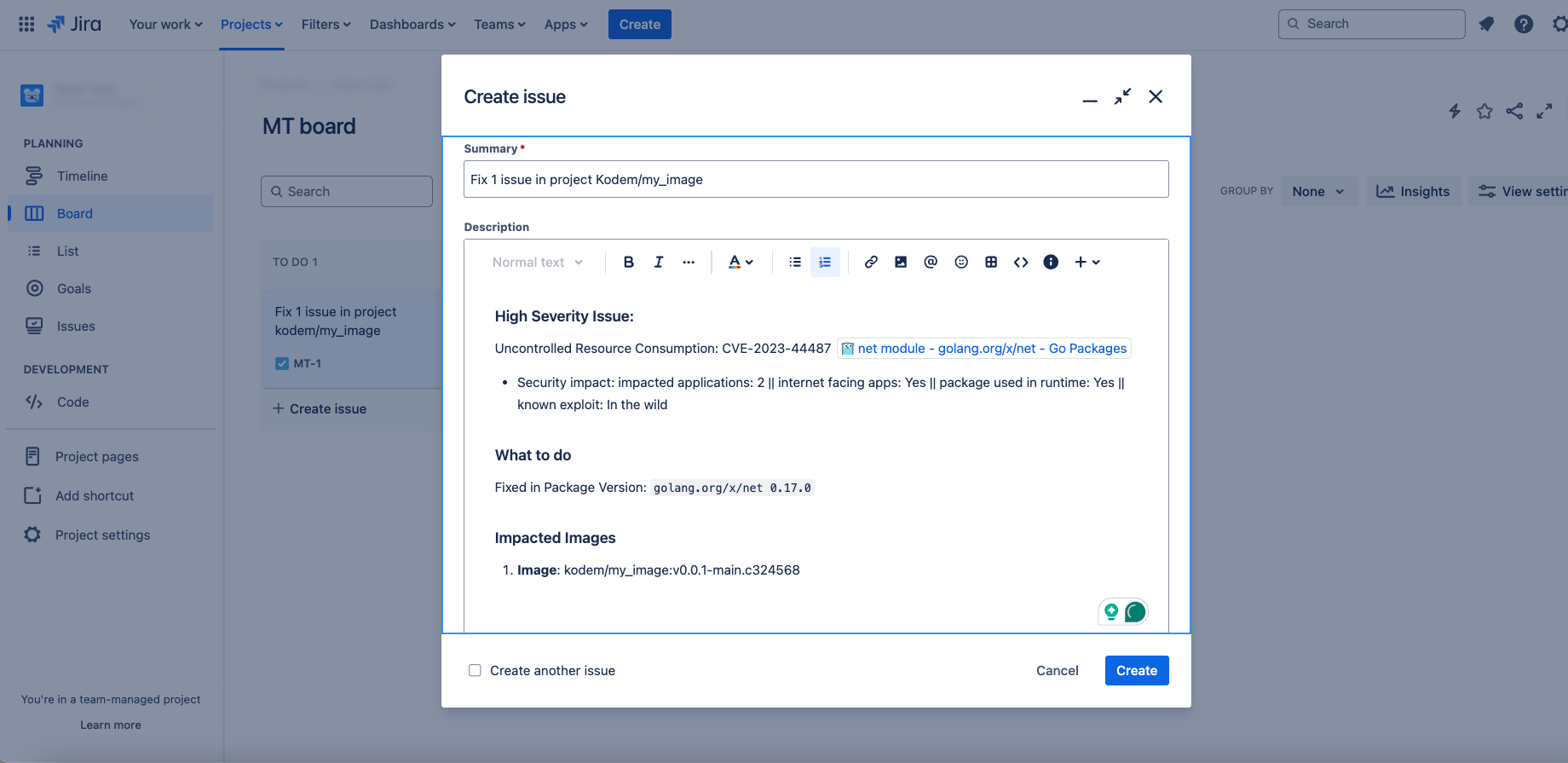Open the Your work menu

pos(165,24)
